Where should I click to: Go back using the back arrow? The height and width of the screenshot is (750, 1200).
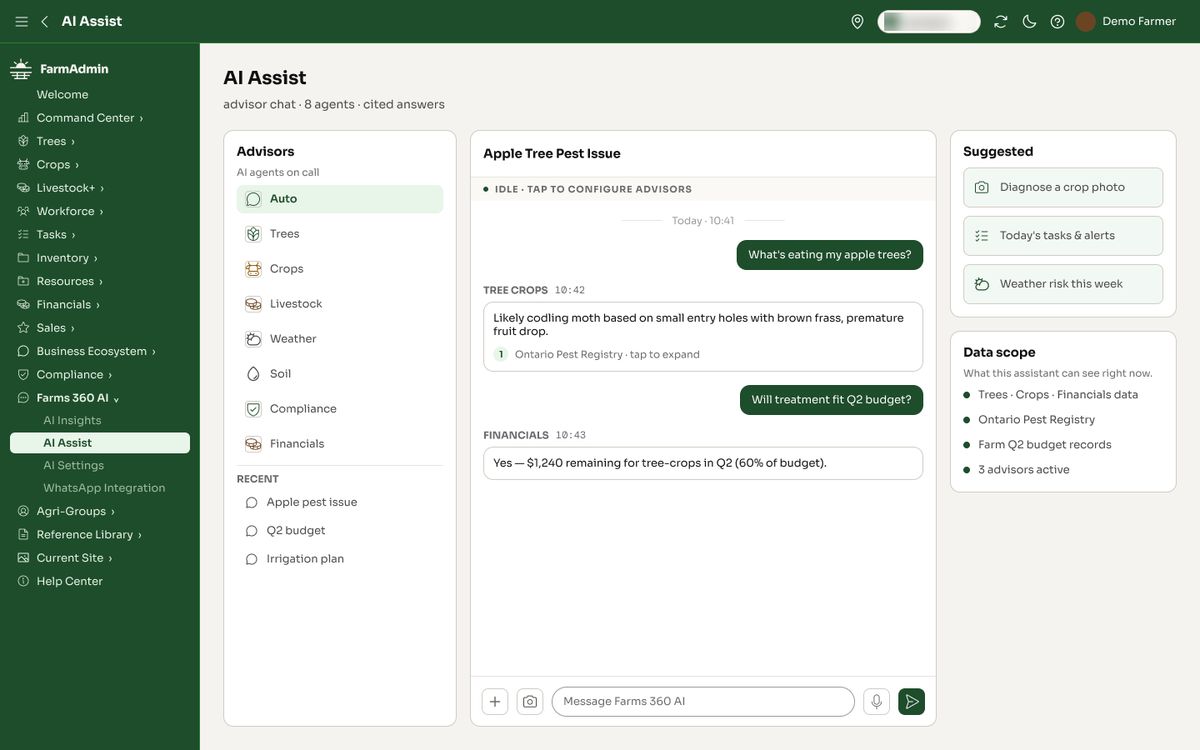click(44, 21)
